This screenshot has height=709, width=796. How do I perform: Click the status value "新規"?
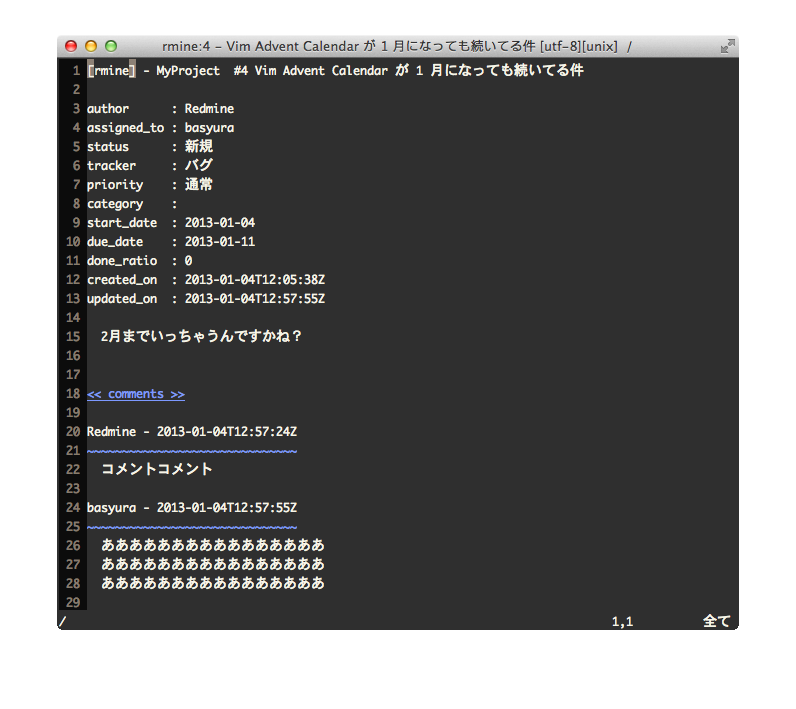point(198,147)
